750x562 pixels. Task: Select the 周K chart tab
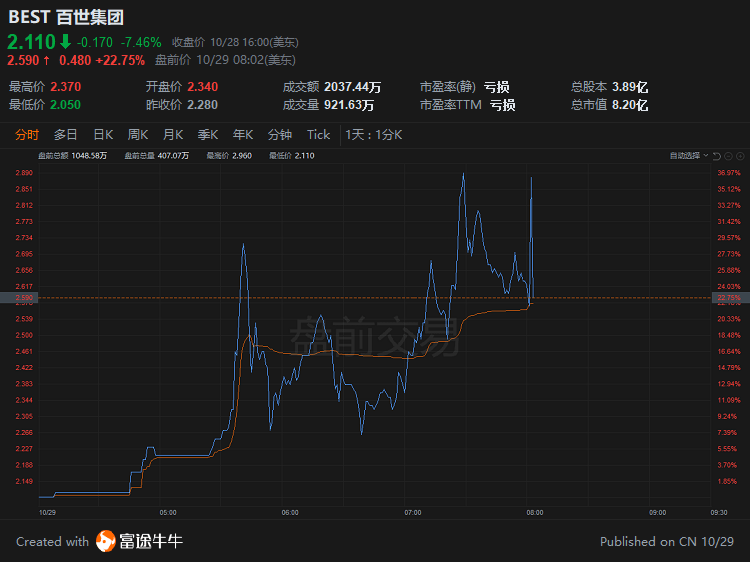pos(138,135)
